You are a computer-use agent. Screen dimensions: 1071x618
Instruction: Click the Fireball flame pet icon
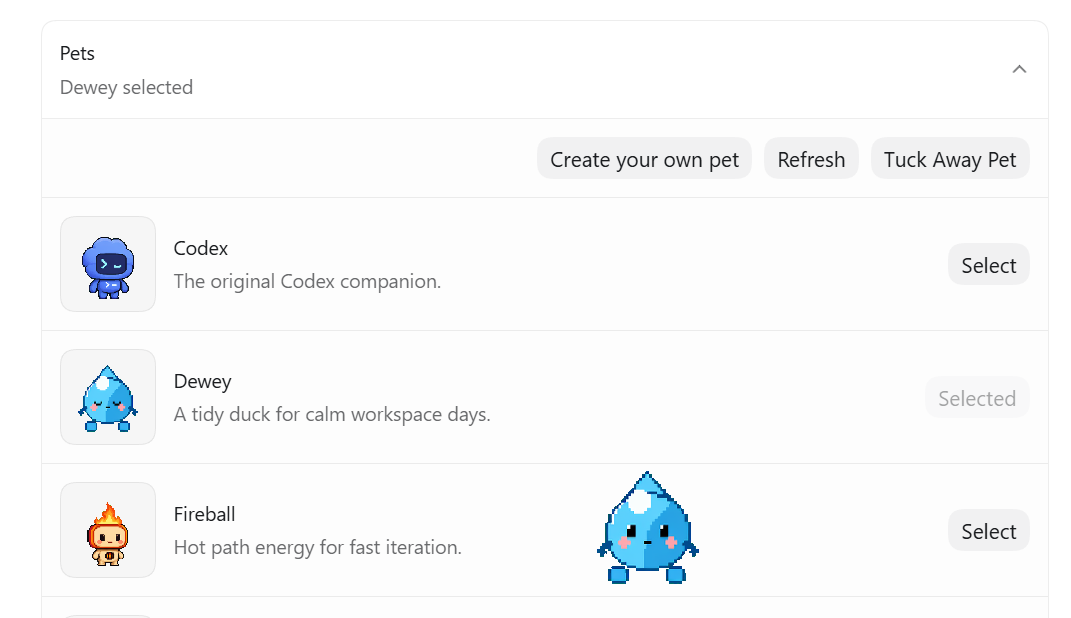(108, 530)
